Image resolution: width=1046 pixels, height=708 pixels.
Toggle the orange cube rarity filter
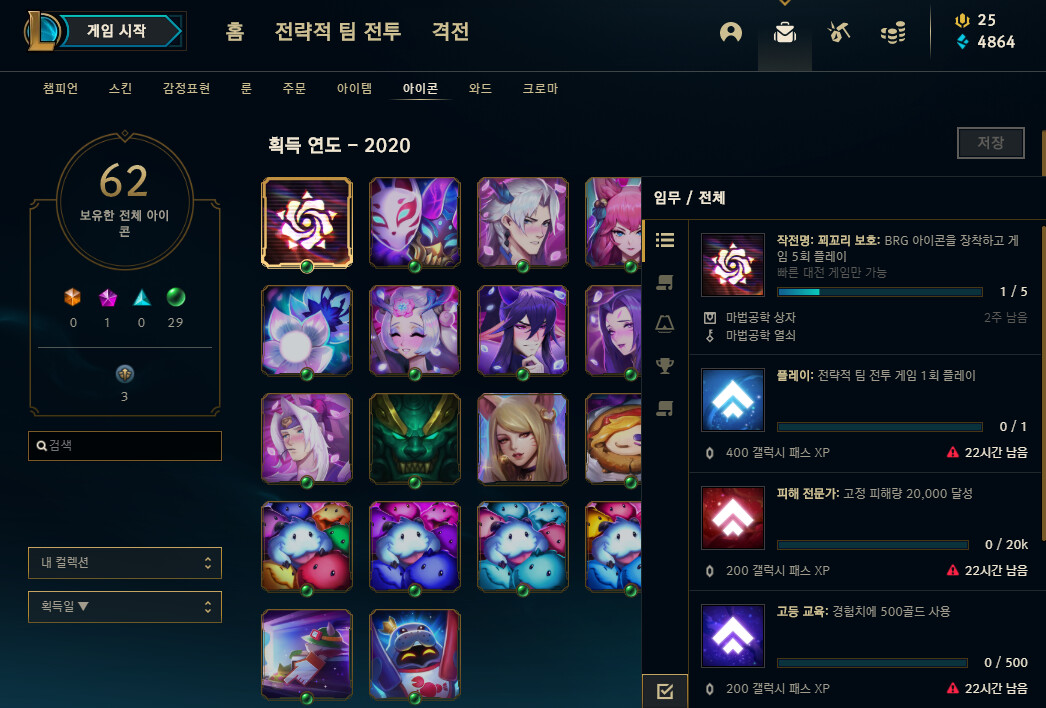[73, 297]
